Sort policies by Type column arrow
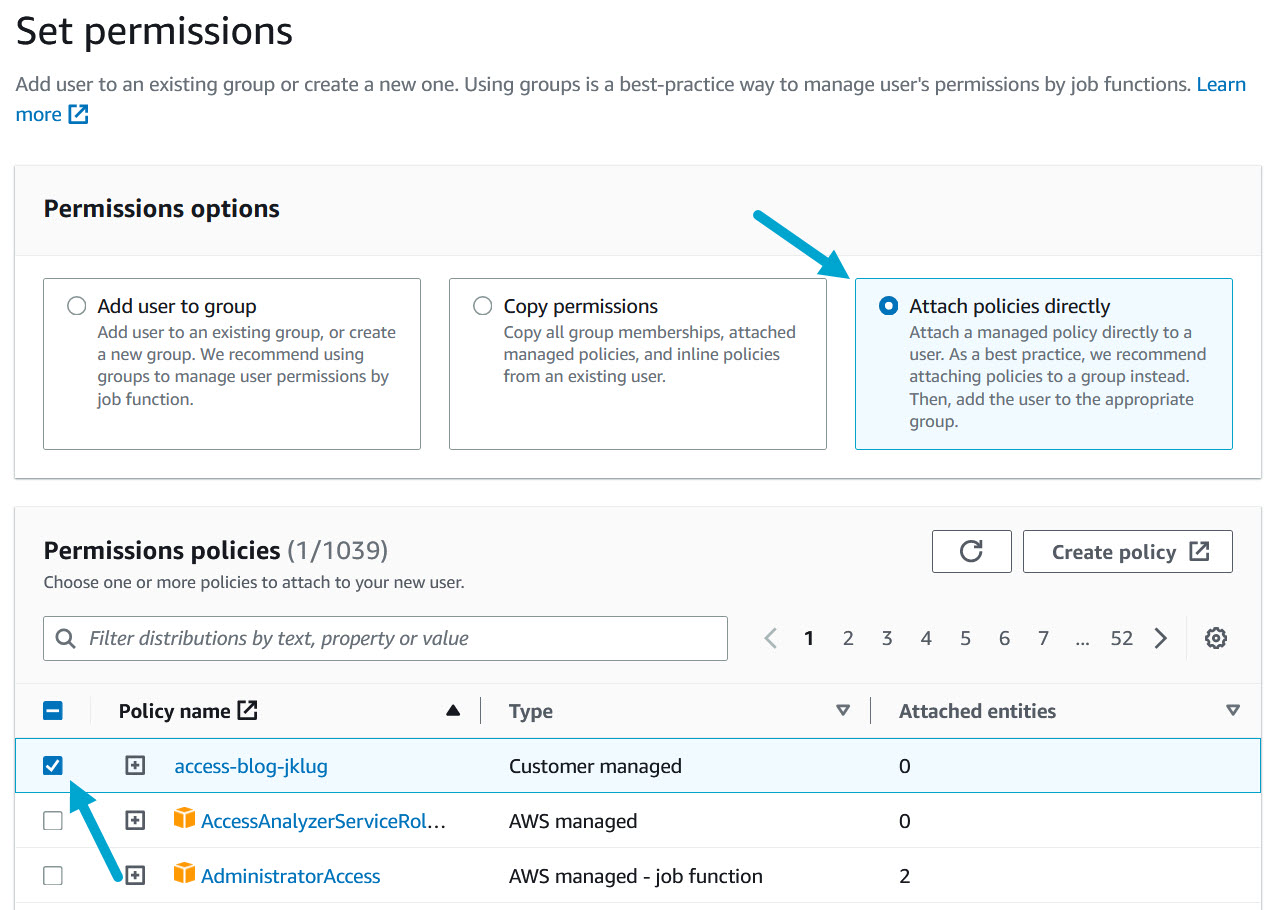The width and height of the screenshot is (1269, 910). tap(843, 711)
